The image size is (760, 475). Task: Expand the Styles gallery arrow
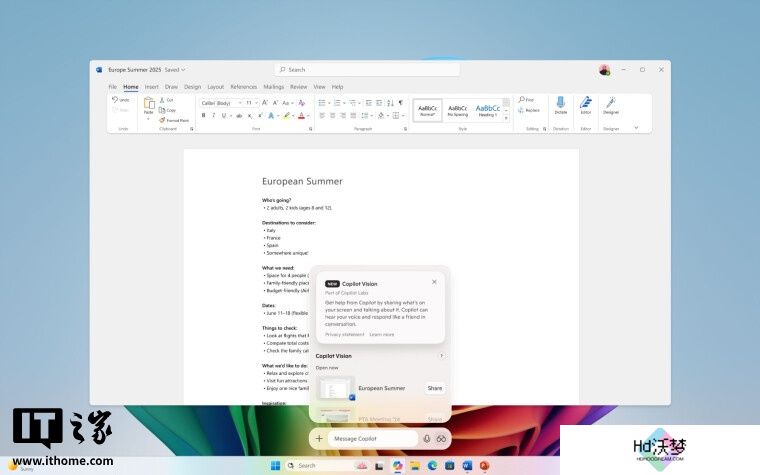(x=506, y=119)
